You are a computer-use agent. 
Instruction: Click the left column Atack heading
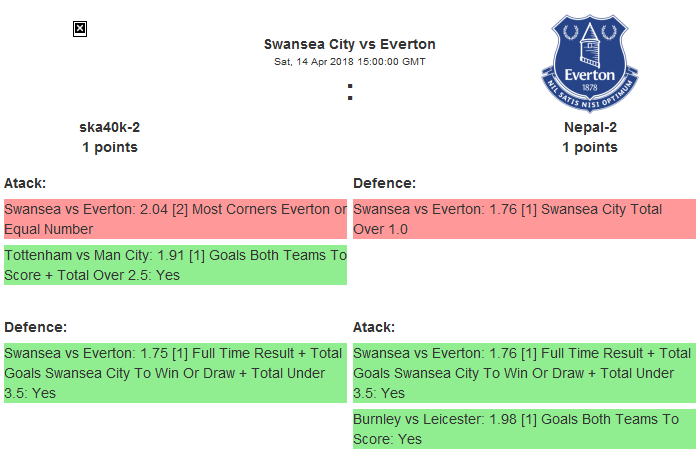[x=25, y=183]
